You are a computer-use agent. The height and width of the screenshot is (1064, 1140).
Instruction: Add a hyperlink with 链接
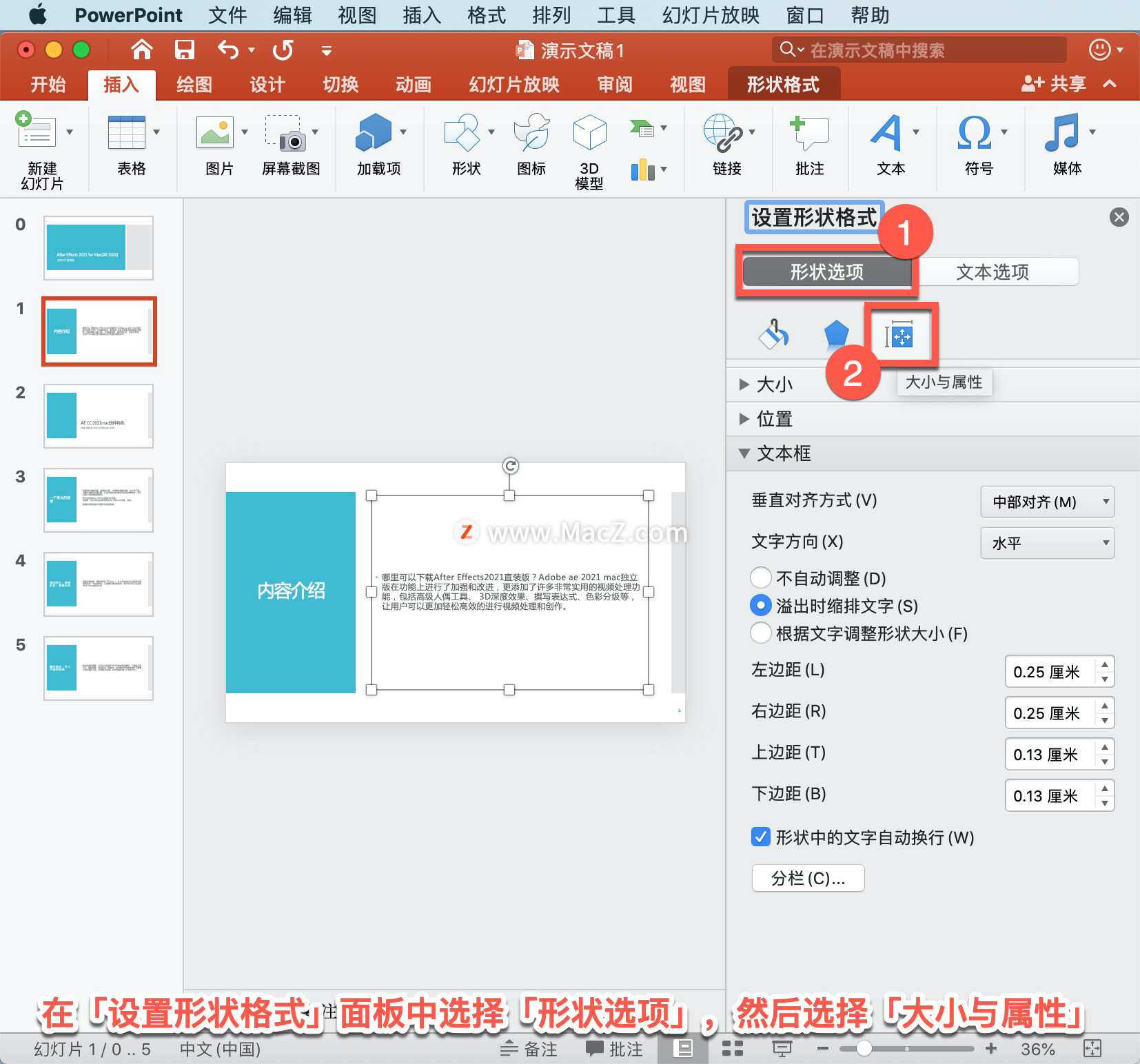coord(723,132)
